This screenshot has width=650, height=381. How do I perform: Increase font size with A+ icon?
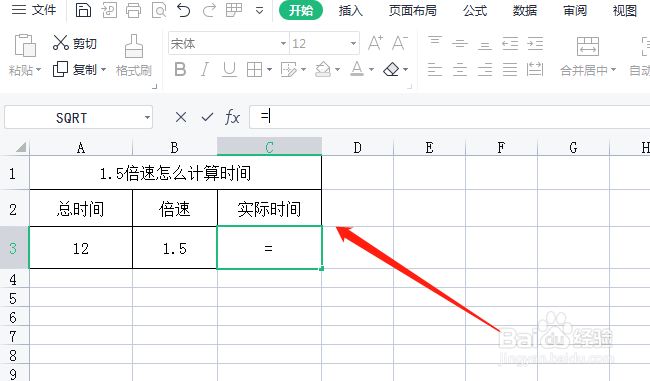(375, 43)
